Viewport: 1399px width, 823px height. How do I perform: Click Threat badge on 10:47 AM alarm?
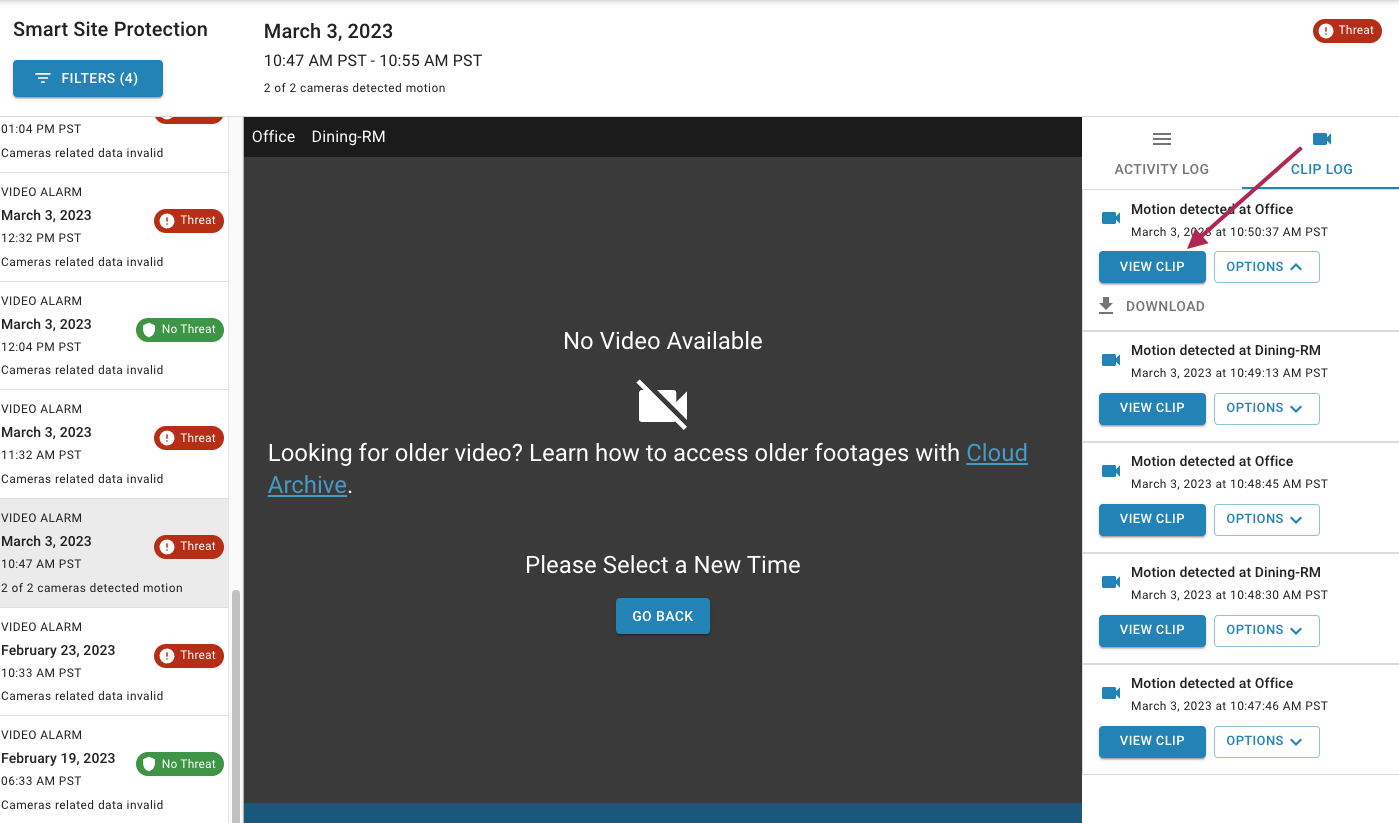[x=189, y=547]
